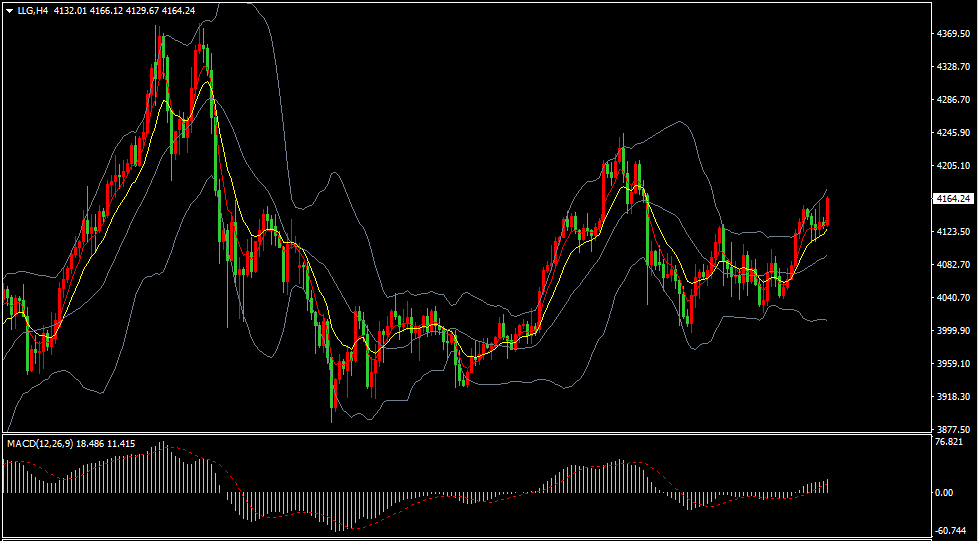Select the 76.821 MACD scale label
The image size is (979, 541).
click(x=950, y=442)
